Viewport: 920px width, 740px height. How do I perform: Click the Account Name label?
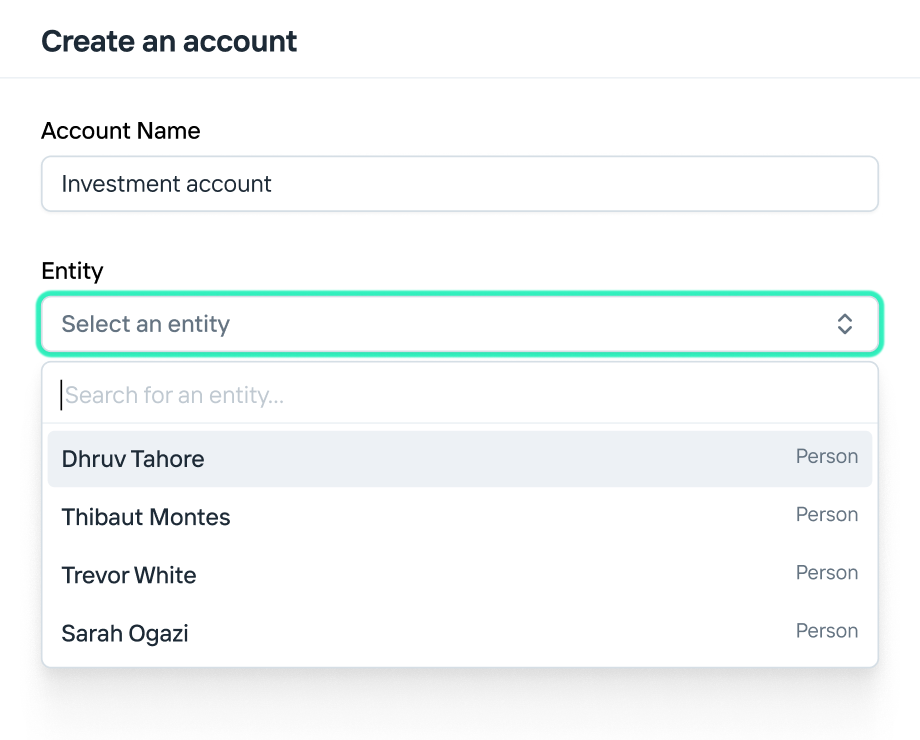121,131
